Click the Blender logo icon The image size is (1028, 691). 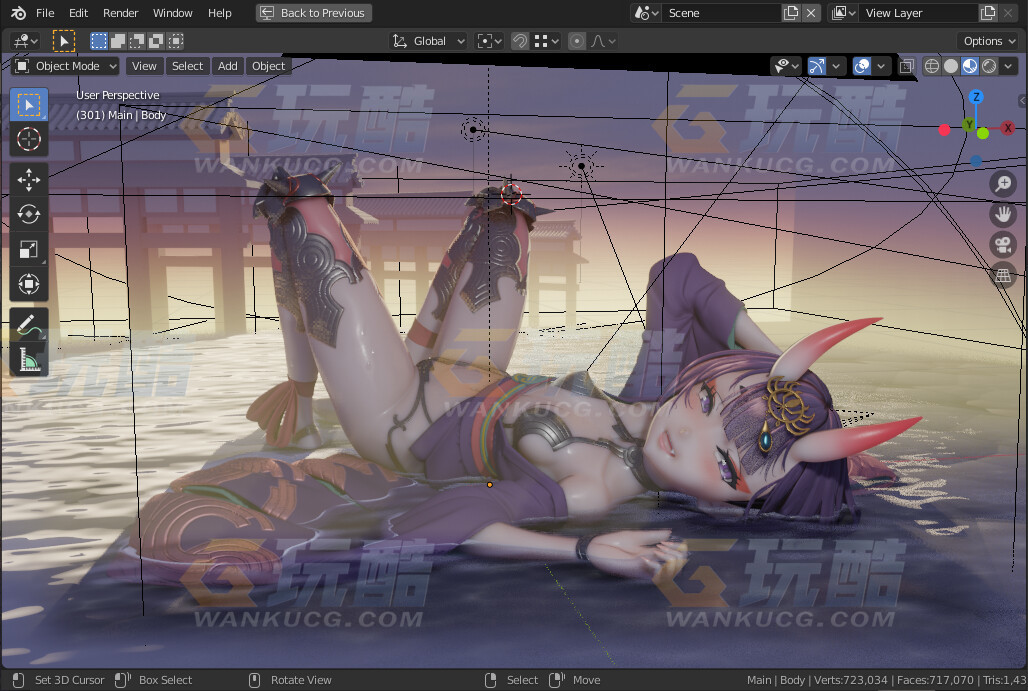[x=18, y=13]
